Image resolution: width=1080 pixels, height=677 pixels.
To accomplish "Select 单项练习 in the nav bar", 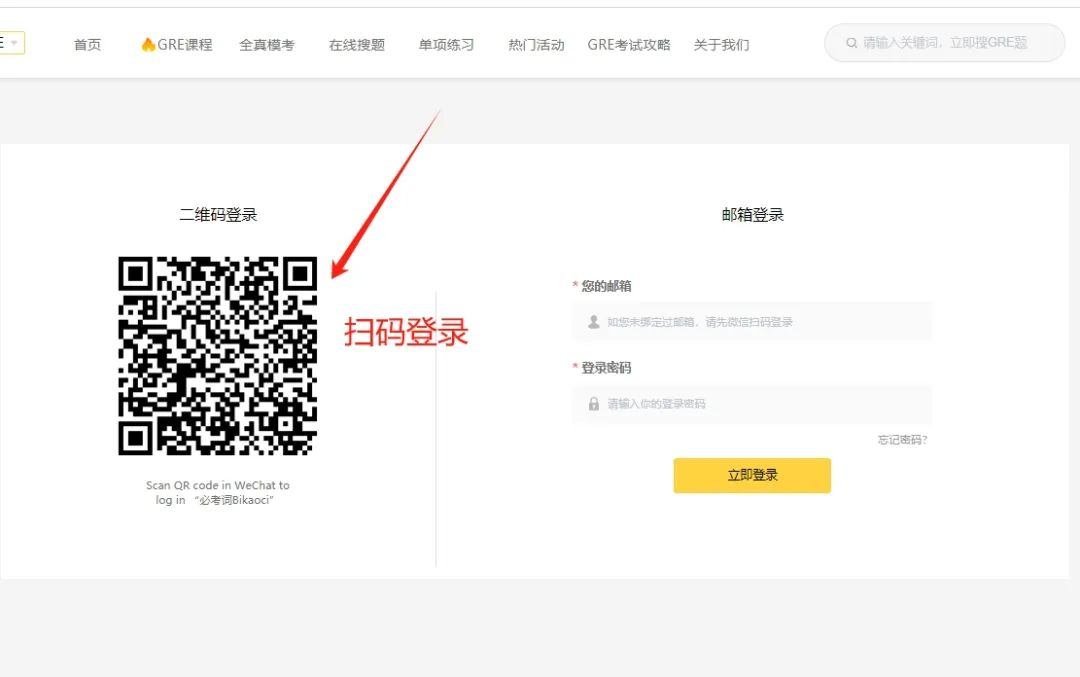I will click(x=446, y=45).
